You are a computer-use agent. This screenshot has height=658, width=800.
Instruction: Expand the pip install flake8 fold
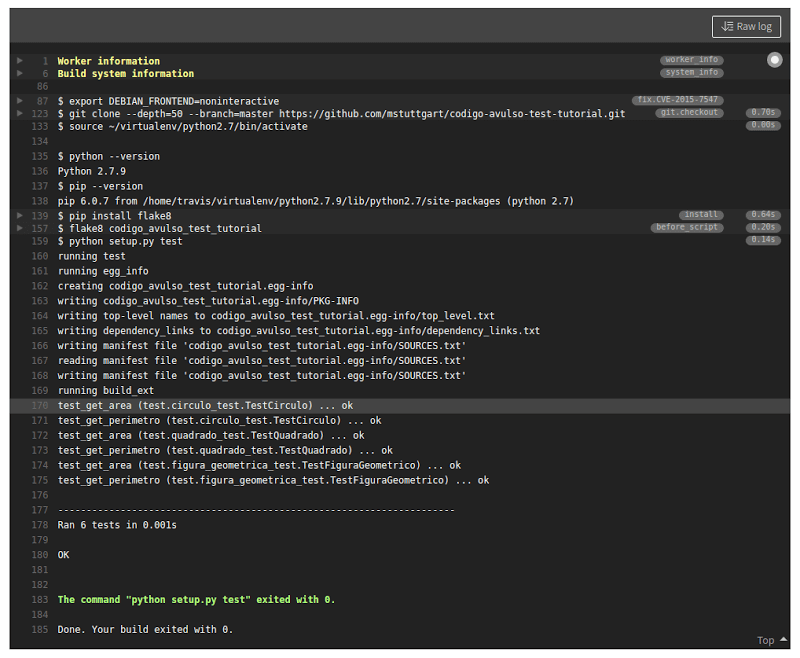(21, 215)
